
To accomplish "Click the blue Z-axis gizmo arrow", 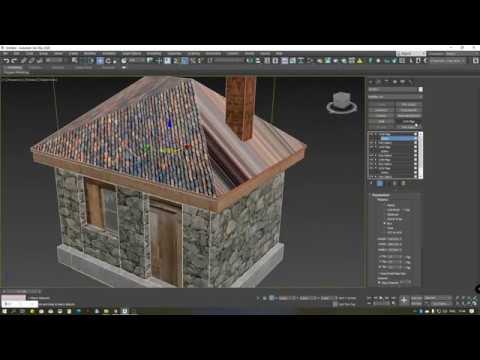I will pyautogui.click(x=170, y=124).
